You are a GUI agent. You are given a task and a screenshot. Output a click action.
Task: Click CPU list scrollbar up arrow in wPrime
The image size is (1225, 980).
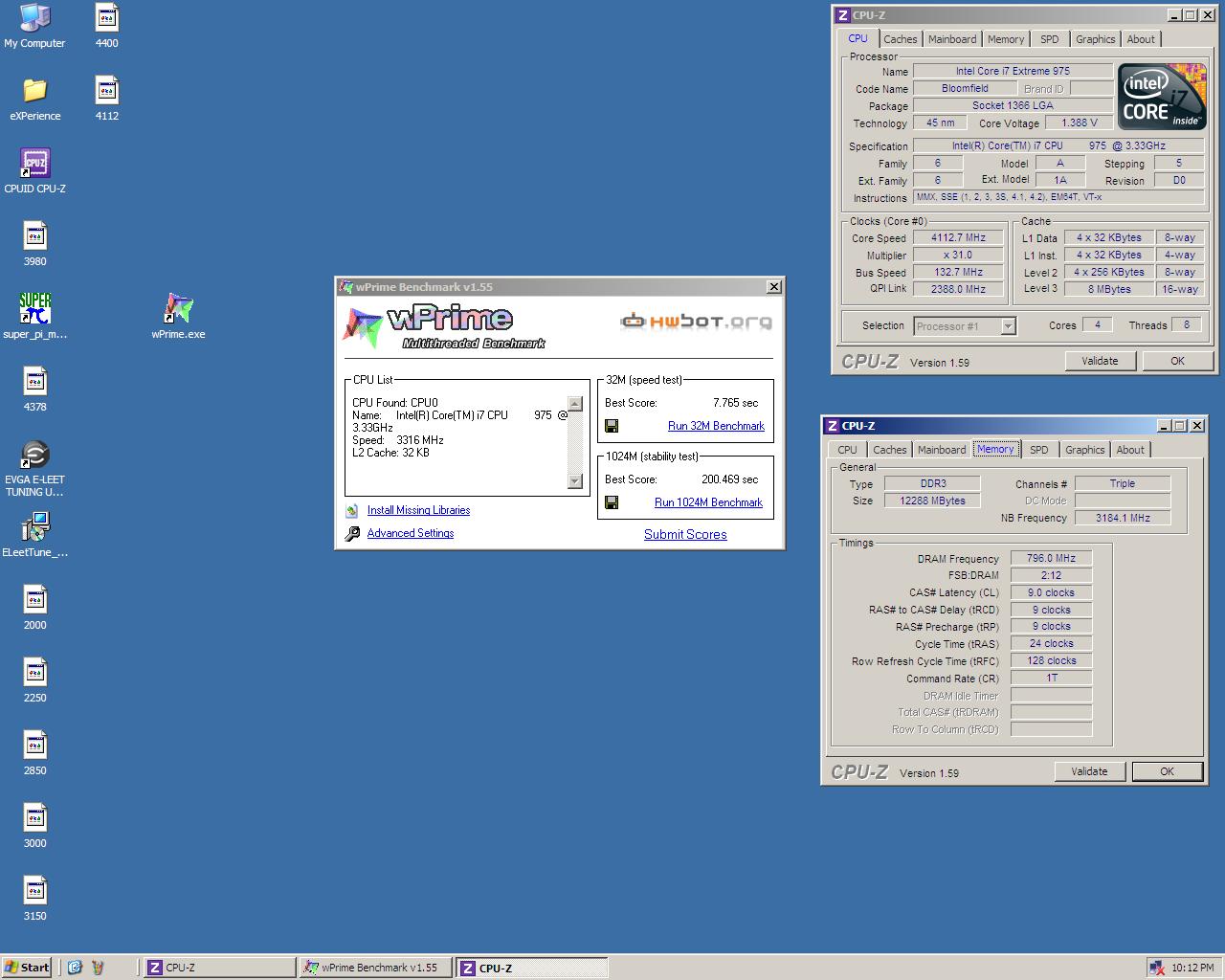pyautogui.click(x=575, y=404)
